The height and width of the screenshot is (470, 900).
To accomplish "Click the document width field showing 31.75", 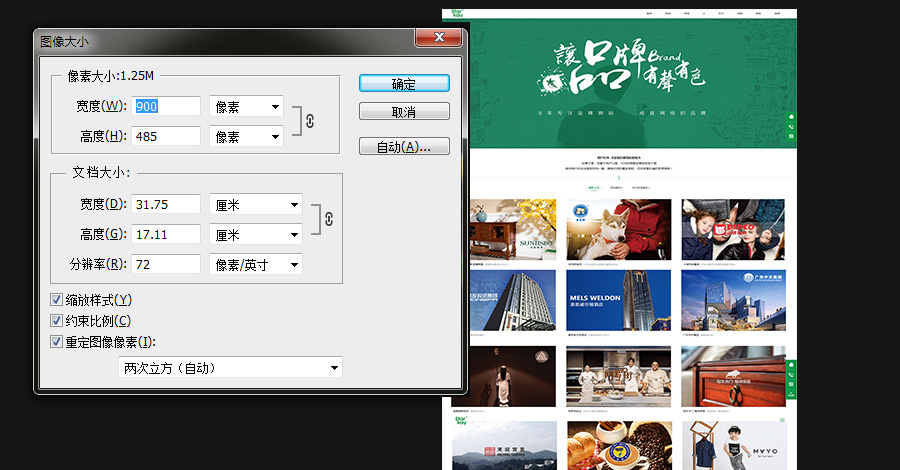I will 166,204.
